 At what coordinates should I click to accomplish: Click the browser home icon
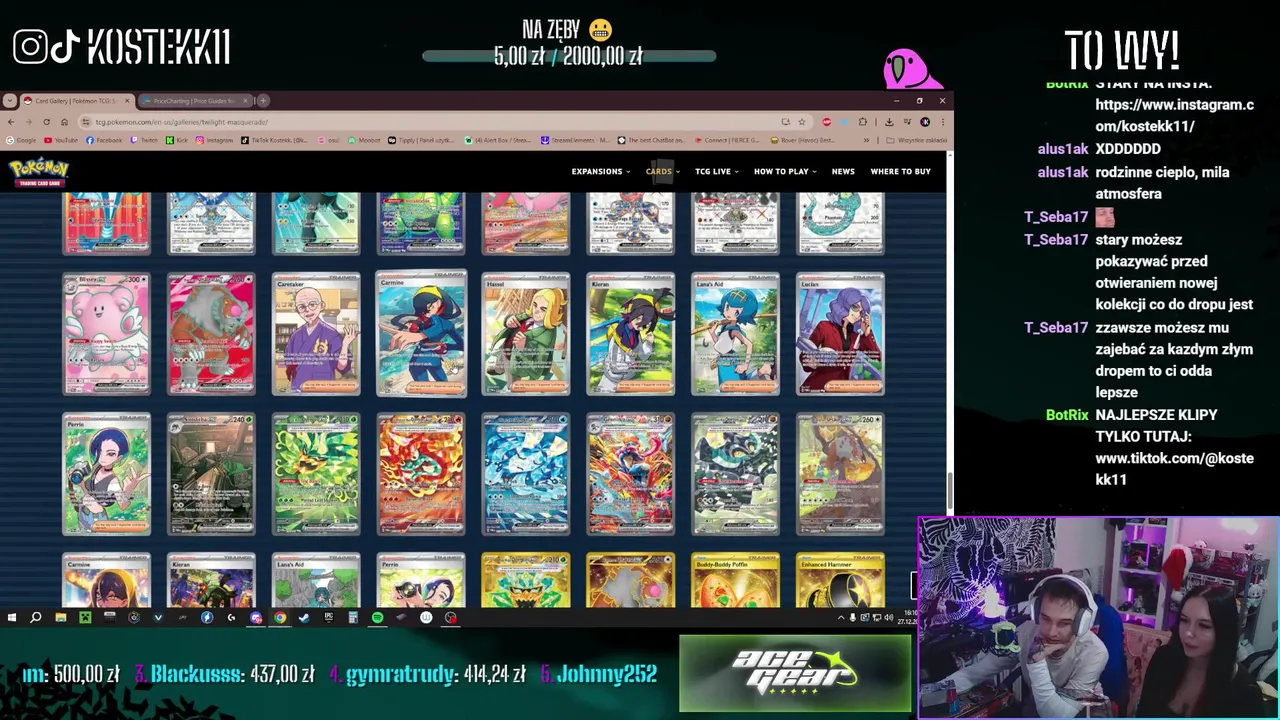64,122
